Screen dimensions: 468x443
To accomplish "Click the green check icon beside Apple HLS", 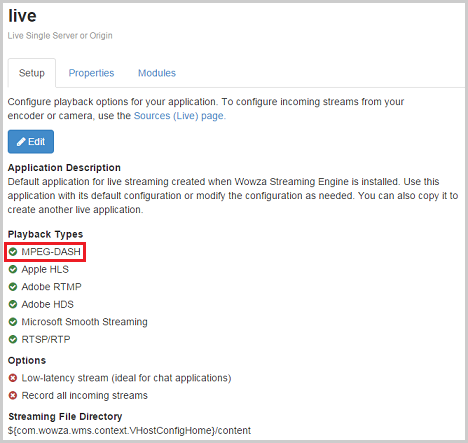I will 13,269.
